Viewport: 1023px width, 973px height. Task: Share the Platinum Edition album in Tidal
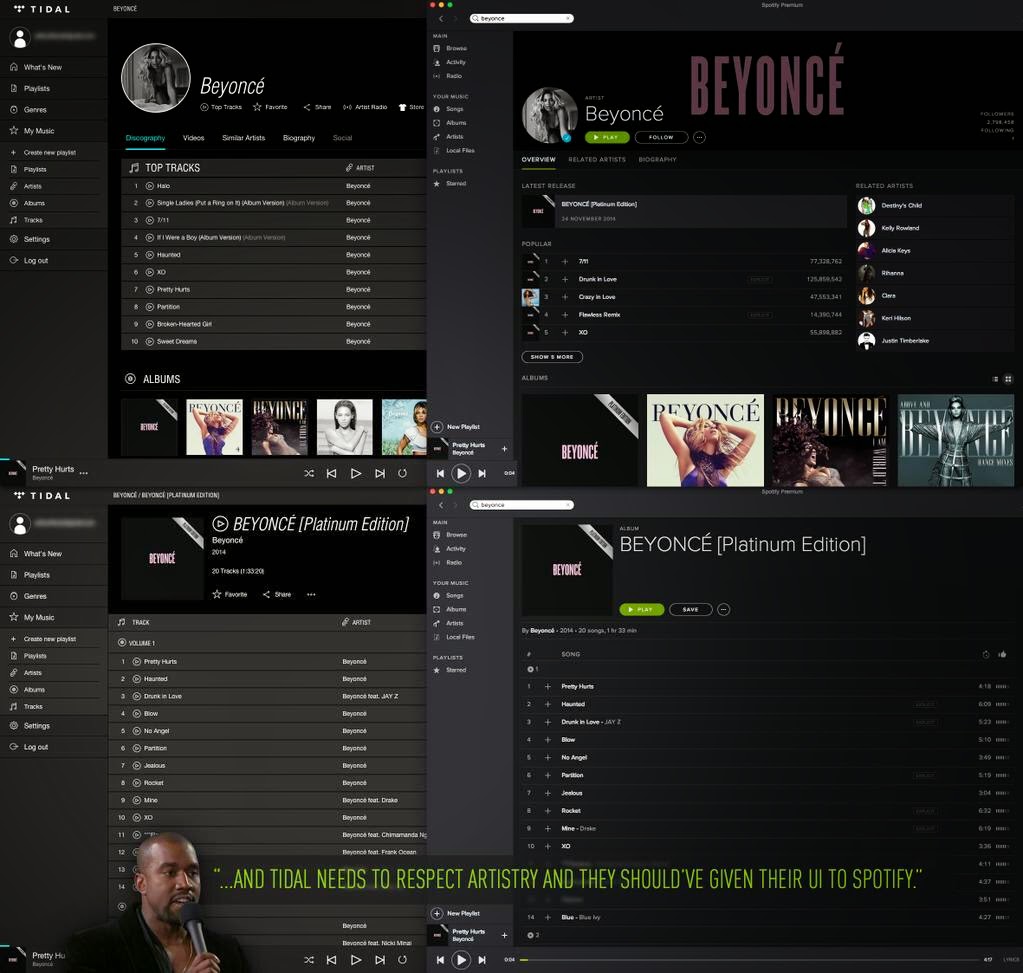(277, 595)
